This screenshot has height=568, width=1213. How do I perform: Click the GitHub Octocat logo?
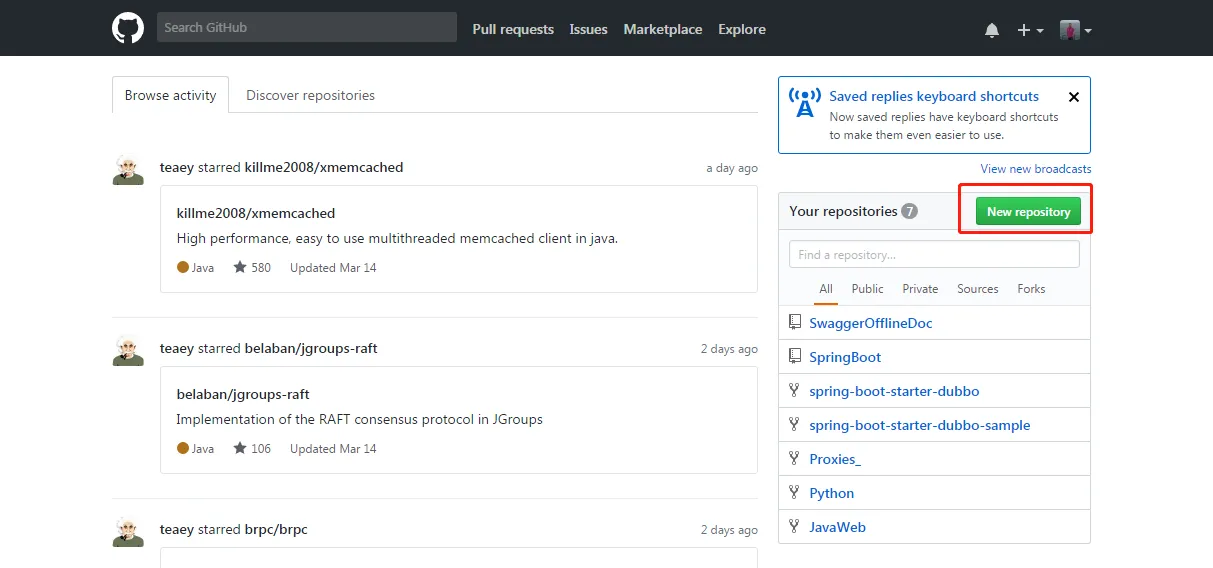pos(128,28)
